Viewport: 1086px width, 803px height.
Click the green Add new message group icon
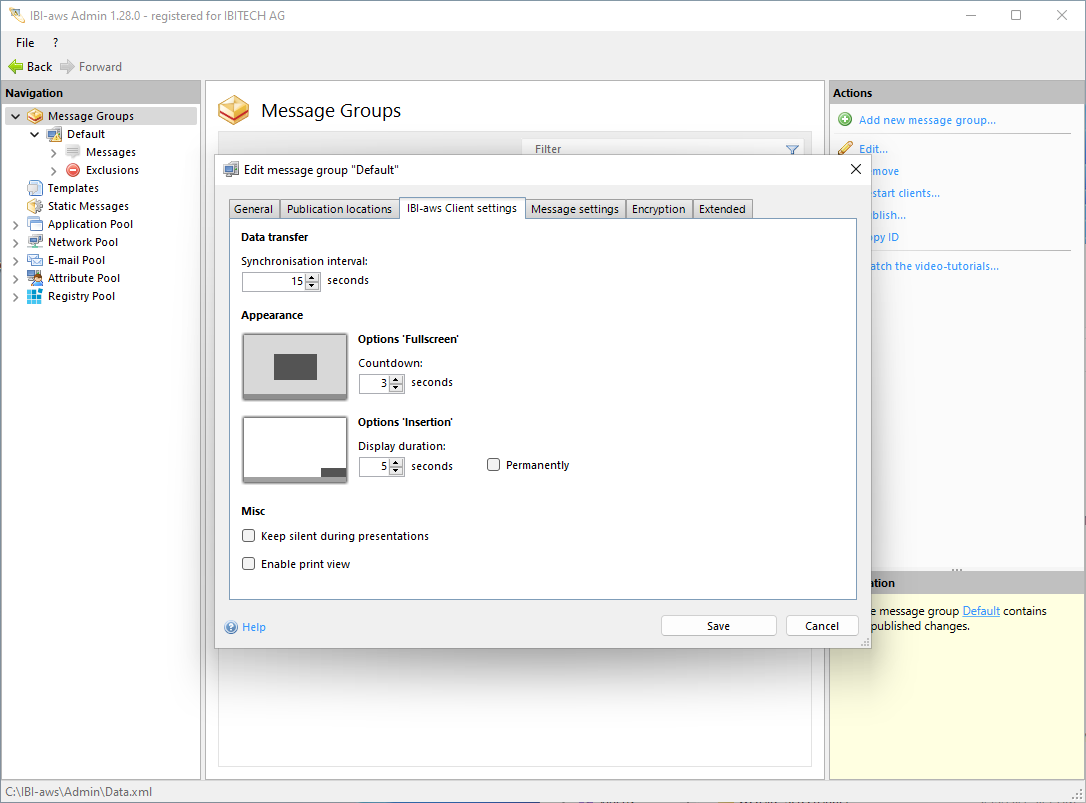[845, 120]
